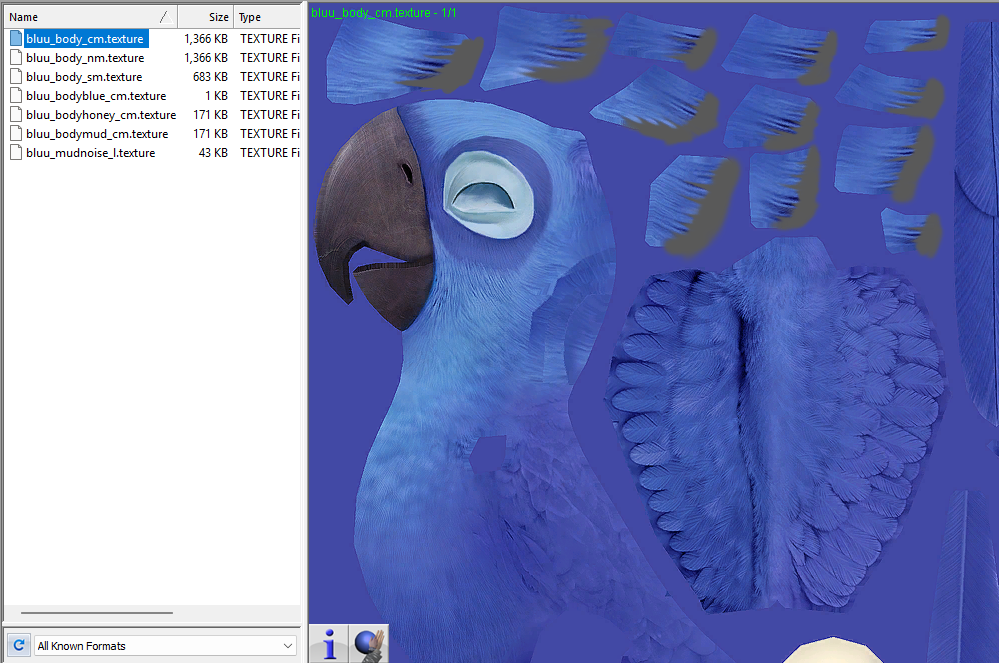This screenshot has width=999, height=663.
Task: Click file icon next to bluu_bodyhoney_cm.texture
Action: (16, 115)
